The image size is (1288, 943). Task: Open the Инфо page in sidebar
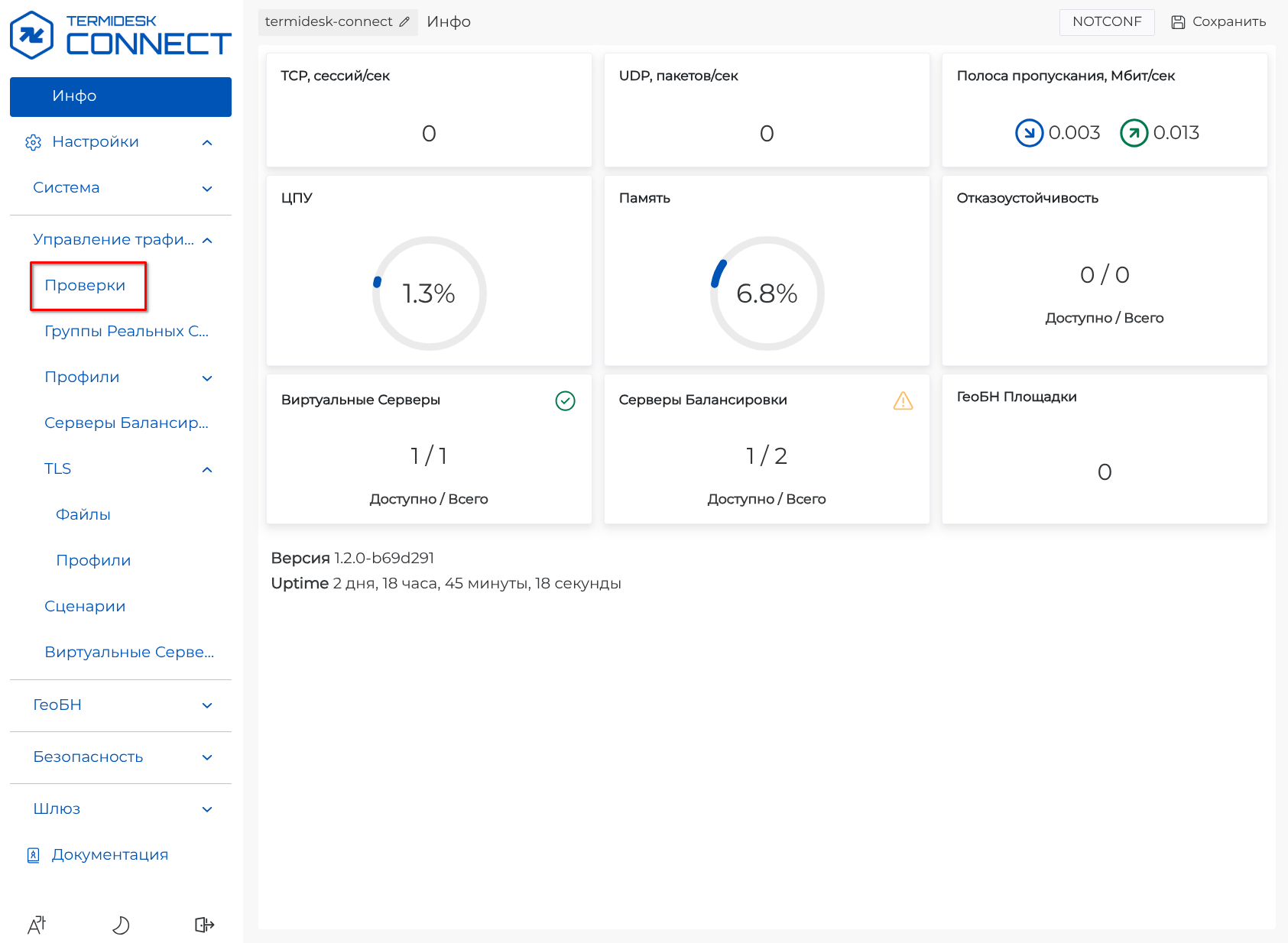click(121, 96)
